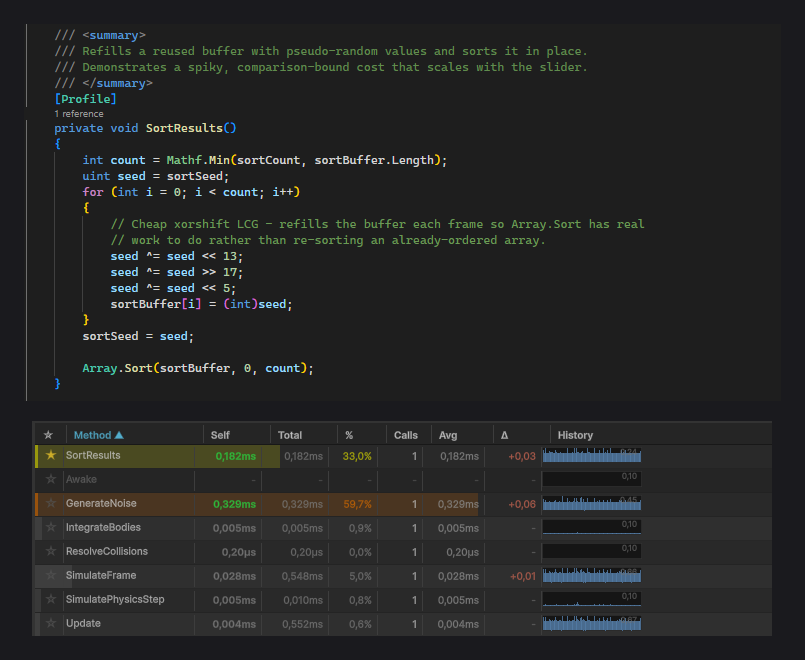Viewport: 805px width, 660px height.
Task: Click the delta column header
Action: click(505, 435)
